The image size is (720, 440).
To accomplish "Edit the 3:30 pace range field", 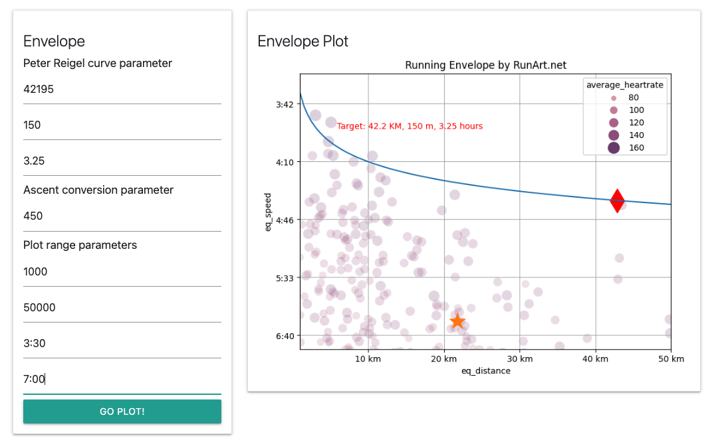I will (x=122, y=343).
